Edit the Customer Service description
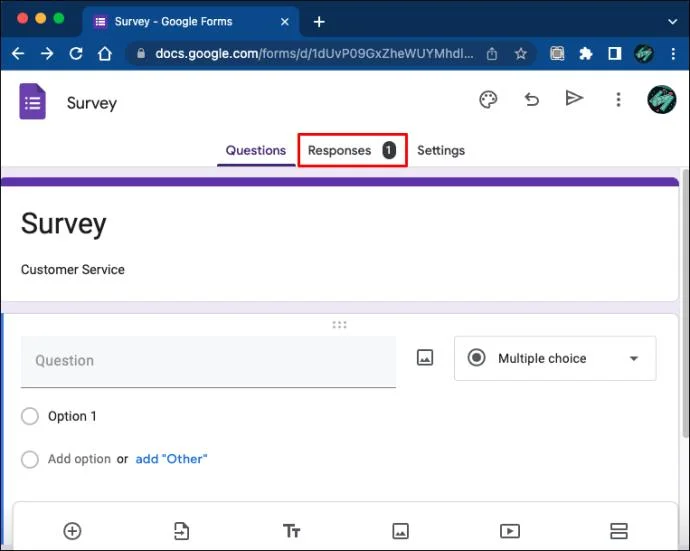The image size is (690, 551). [73, 269]
